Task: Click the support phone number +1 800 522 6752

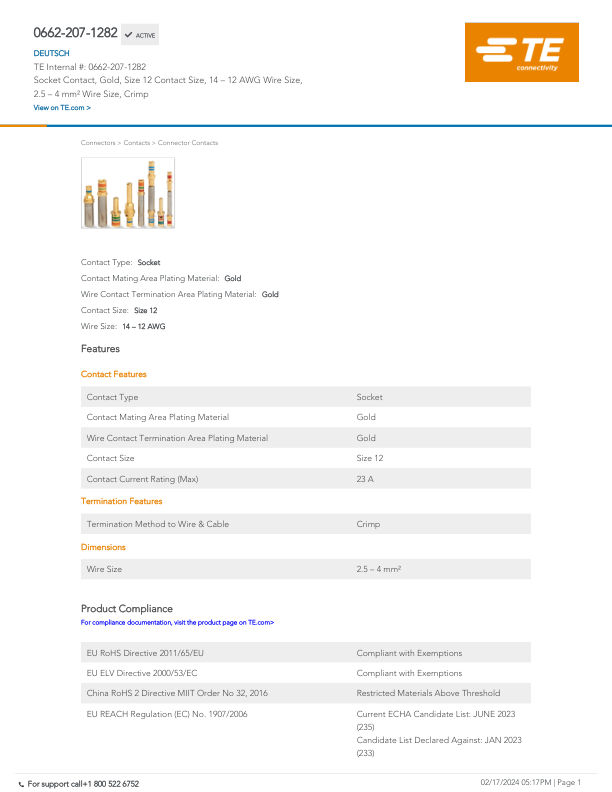Action: [x=111, y=784]
